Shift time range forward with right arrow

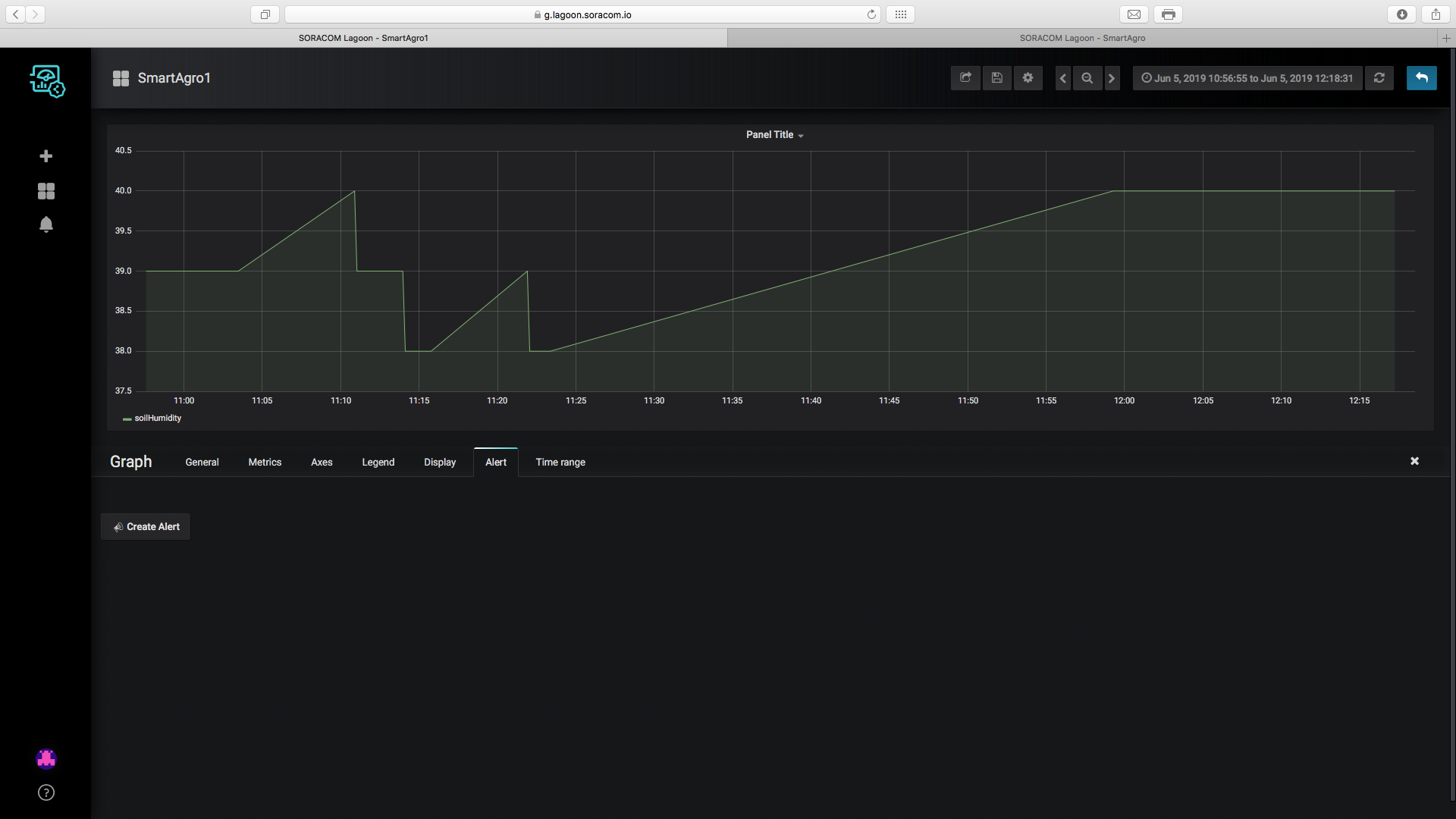point(1112,78)
